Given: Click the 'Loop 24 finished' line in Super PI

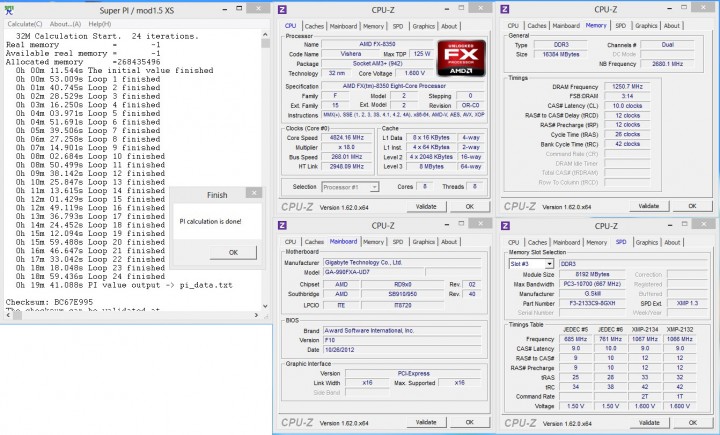Looking at the screenshot, I should [90, 277].
